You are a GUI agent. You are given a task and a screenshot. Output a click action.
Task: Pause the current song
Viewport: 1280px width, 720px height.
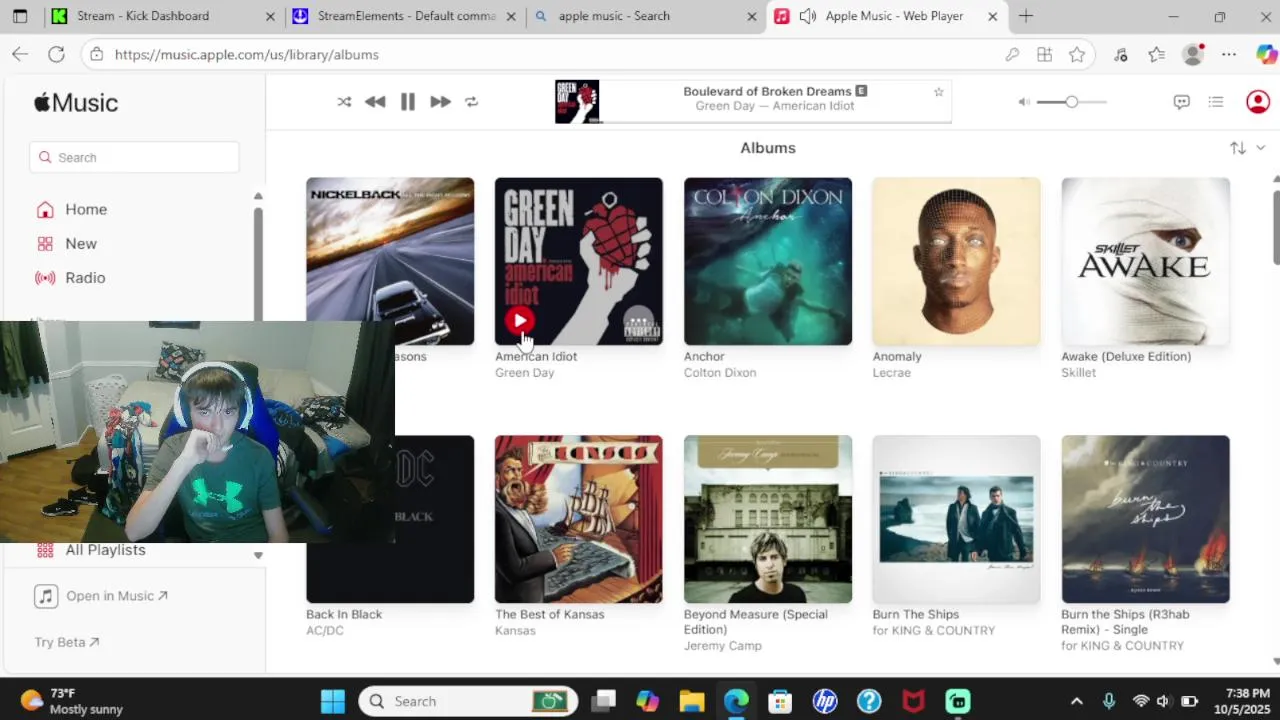[x=408, y=102]
